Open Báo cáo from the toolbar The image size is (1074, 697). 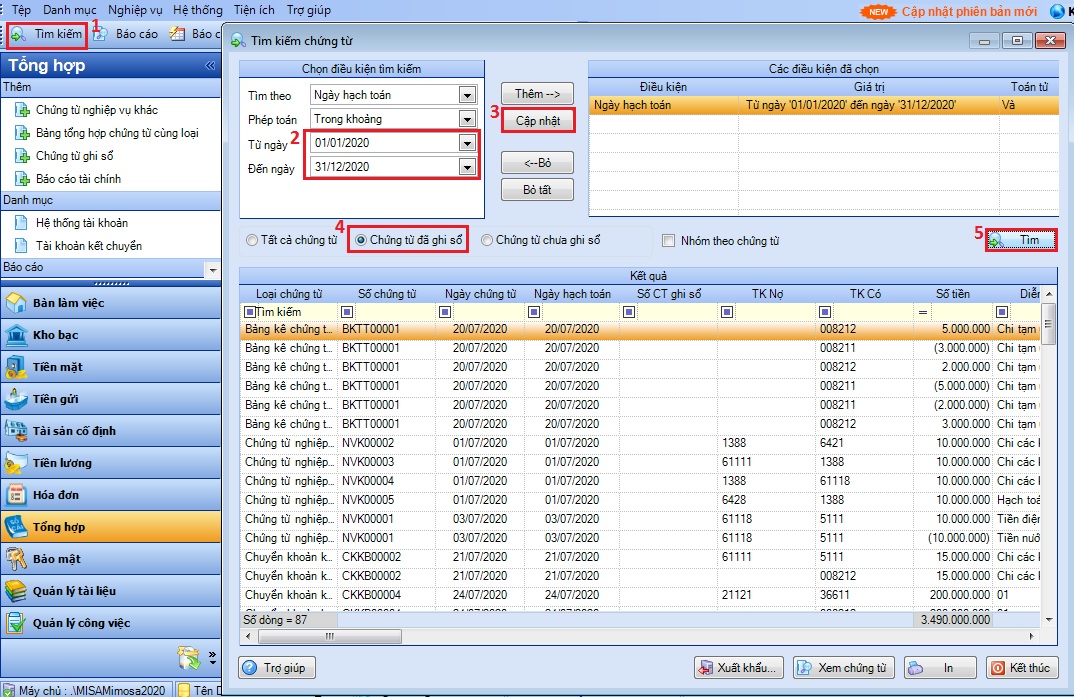point(126,34)
